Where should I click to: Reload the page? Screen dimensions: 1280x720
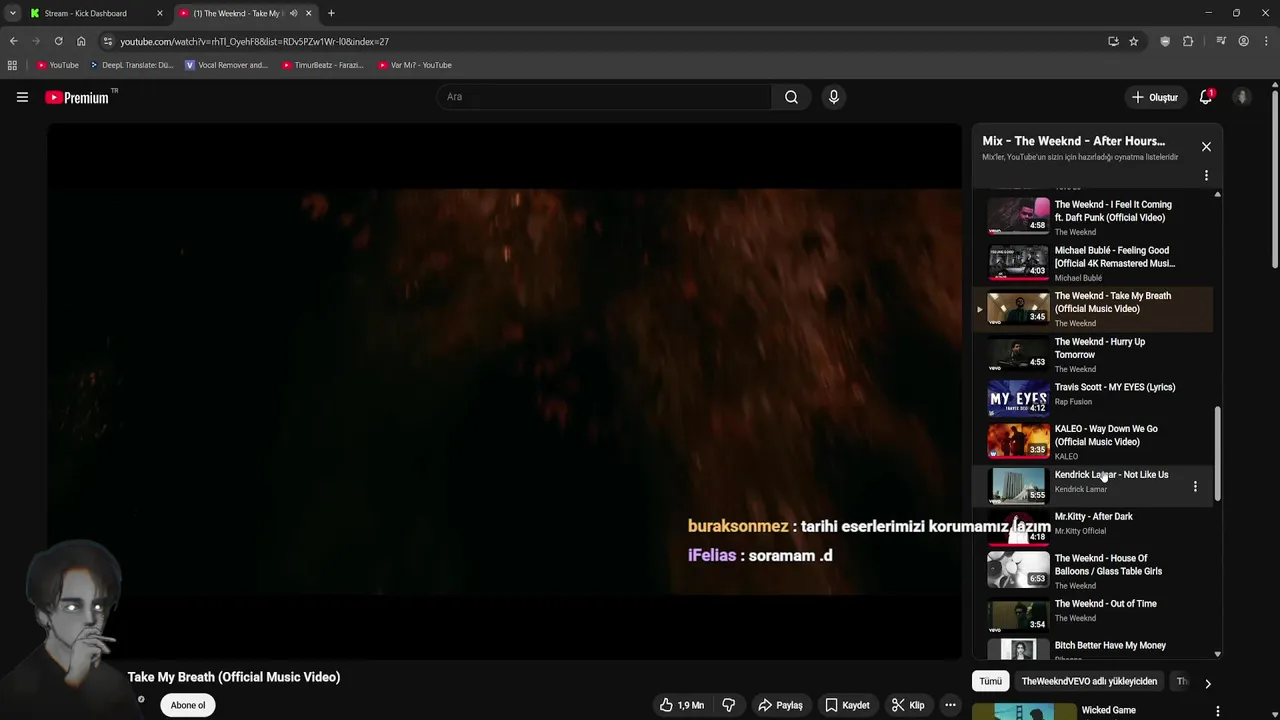click(x=58, y=41)
